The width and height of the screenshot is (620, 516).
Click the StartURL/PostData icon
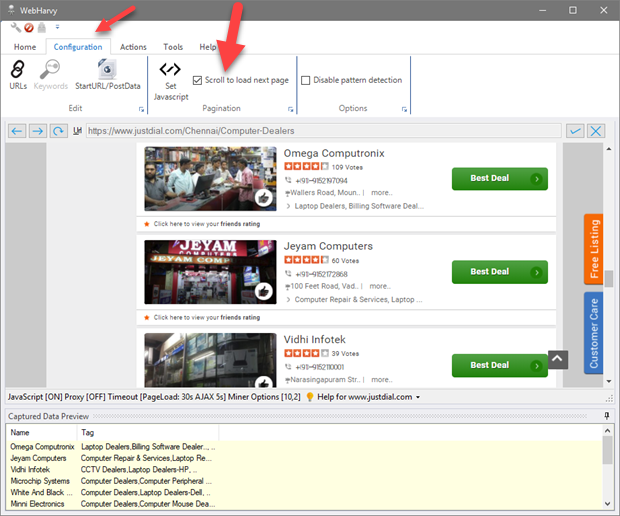coord(108,74)
